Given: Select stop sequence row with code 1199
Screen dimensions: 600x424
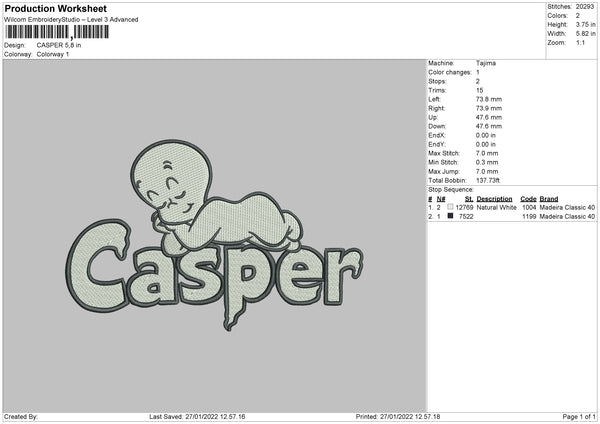Looking at the screenshot, I should 512,216.
